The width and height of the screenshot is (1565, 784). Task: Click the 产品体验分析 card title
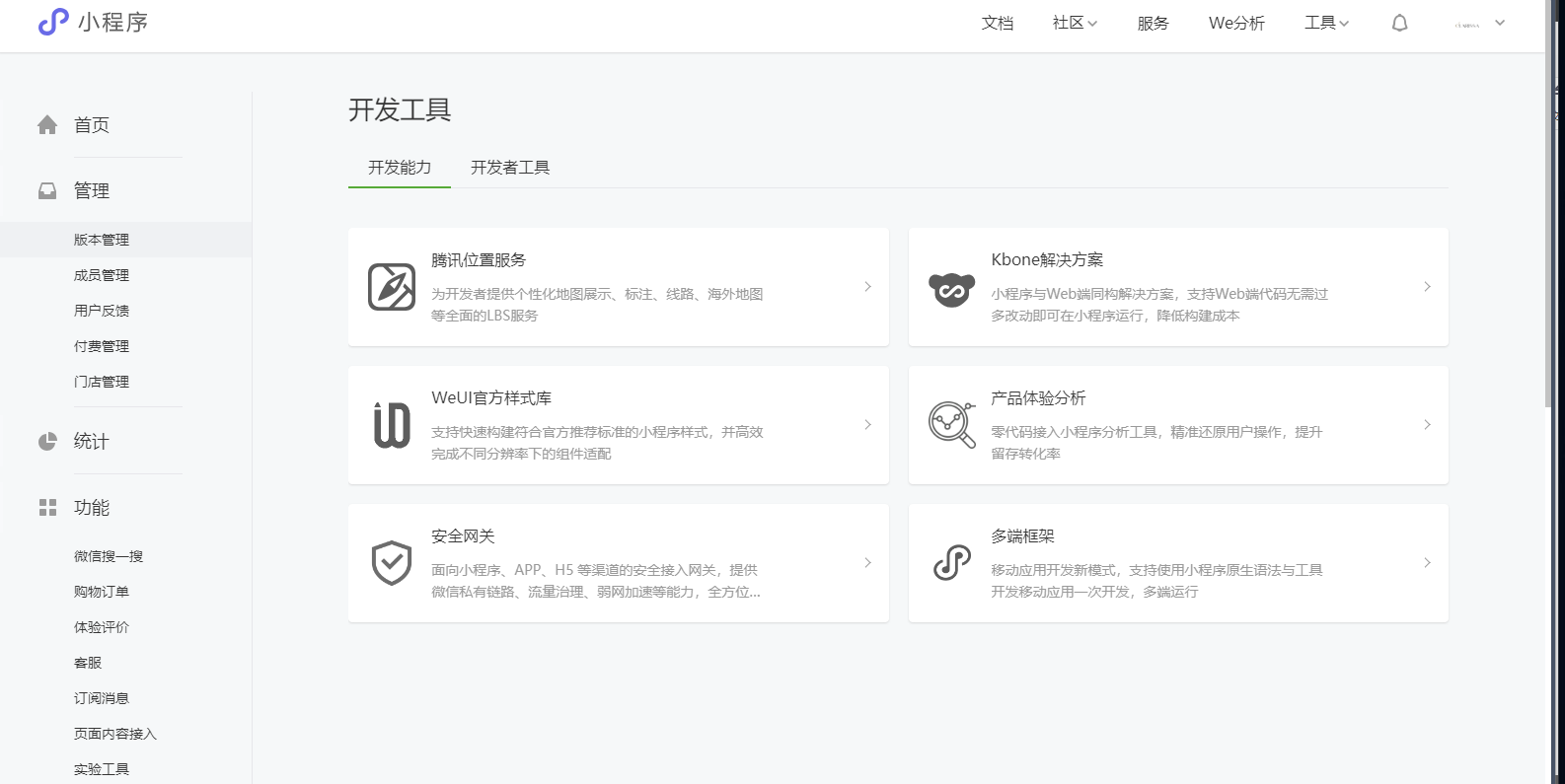(1038, 398)
